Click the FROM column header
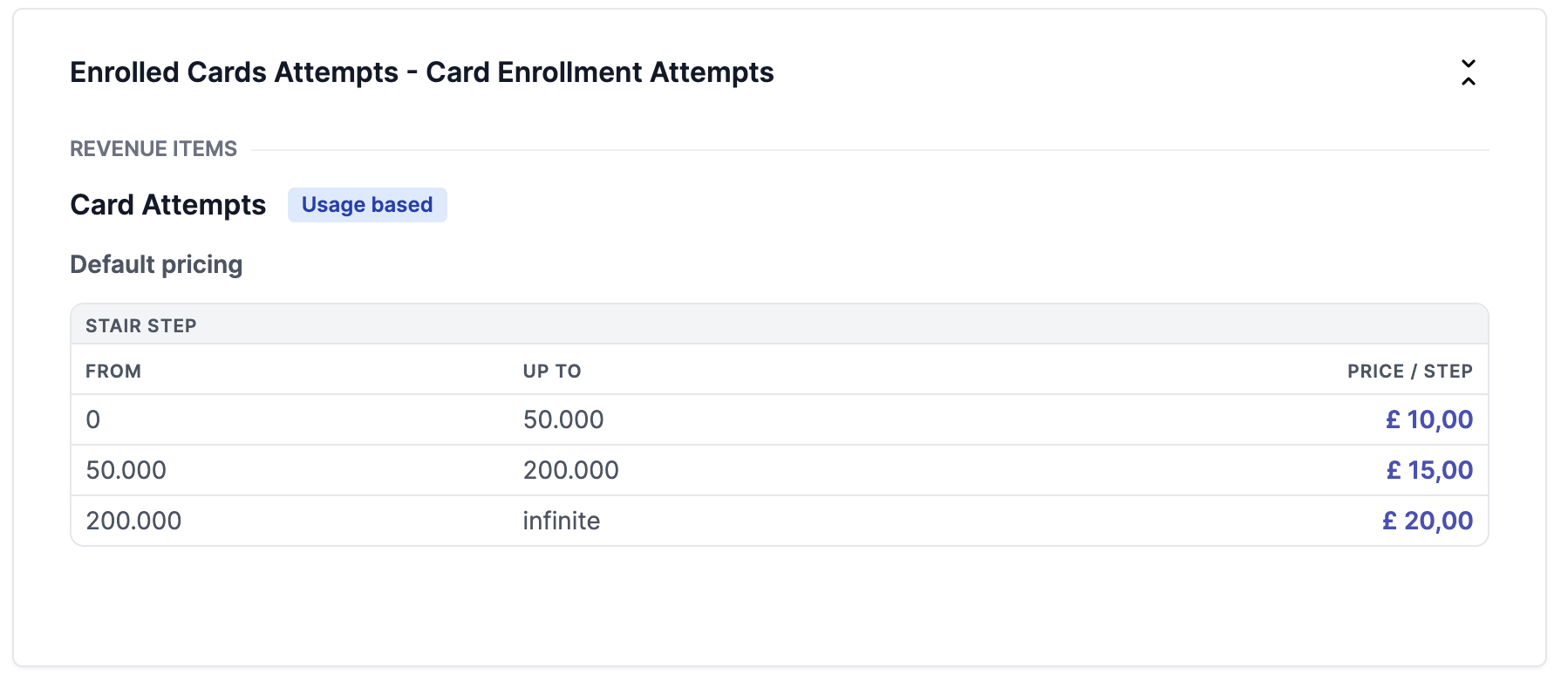This screenshot has width=1568, height=682. click(113, 371)
